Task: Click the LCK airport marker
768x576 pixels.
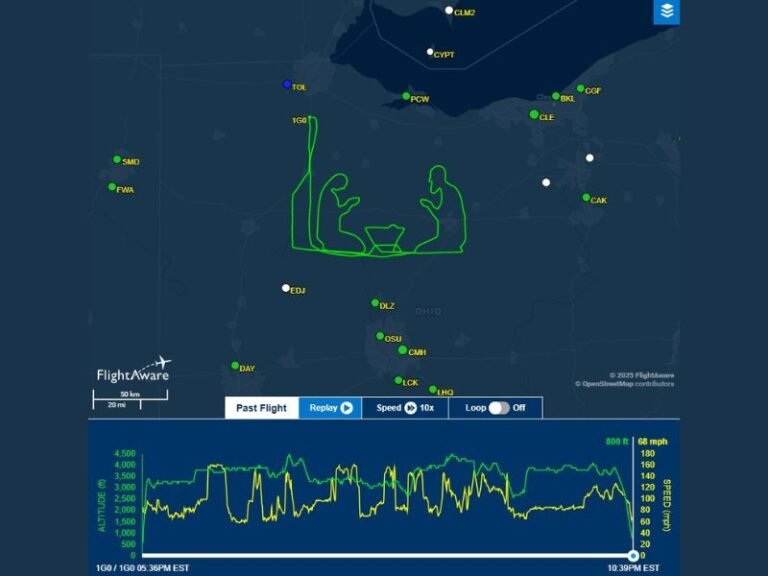Action: [x=398, y=380]
